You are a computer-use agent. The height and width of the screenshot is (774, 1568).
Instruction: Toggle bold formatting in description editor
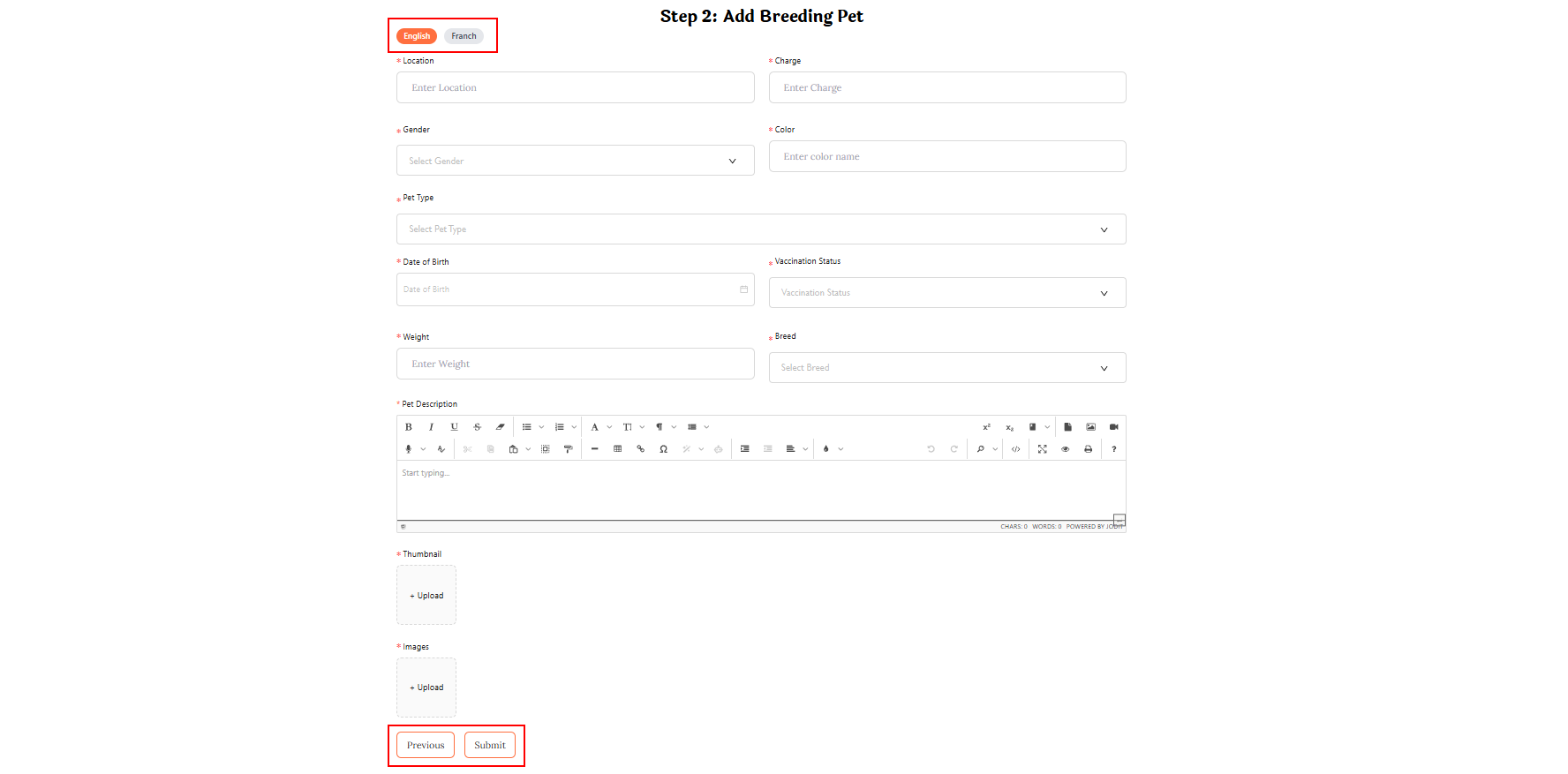[409, 427]
